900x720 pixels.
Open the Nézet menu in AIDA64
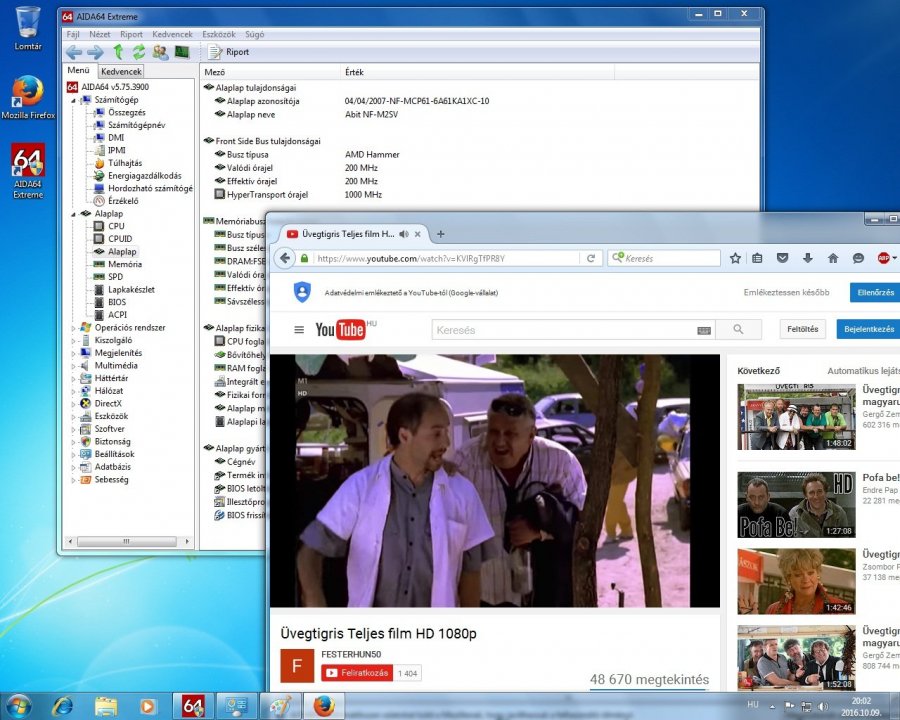99,34
